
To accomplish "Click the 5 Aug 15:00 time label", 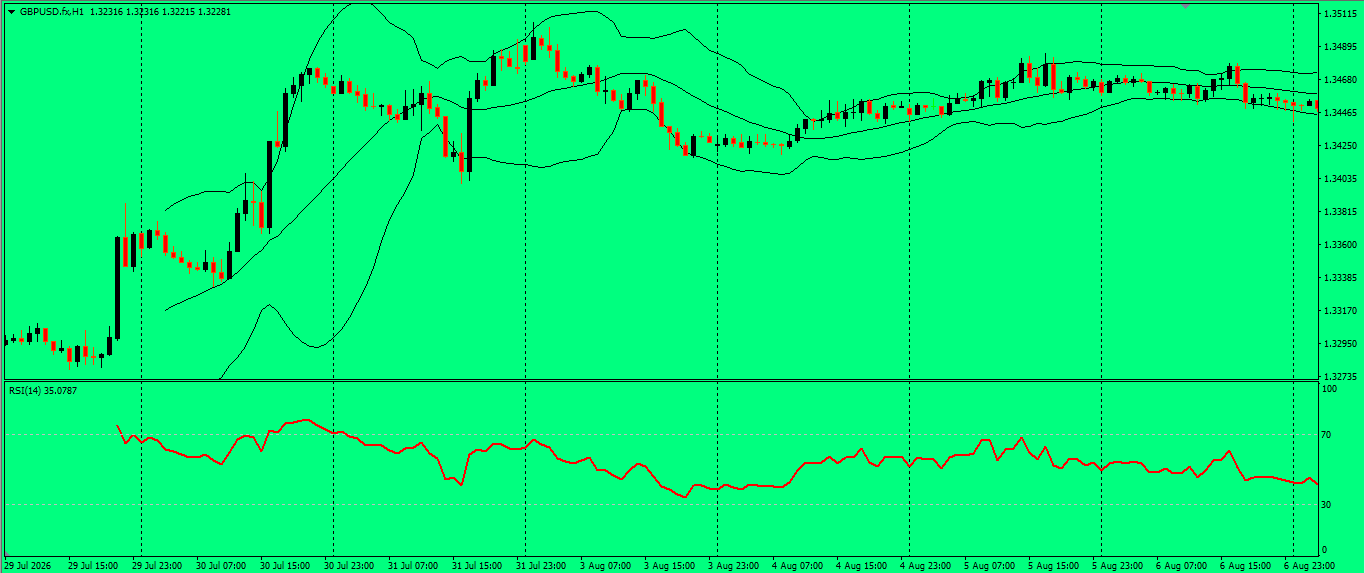I will click(x=1053, y=566).
